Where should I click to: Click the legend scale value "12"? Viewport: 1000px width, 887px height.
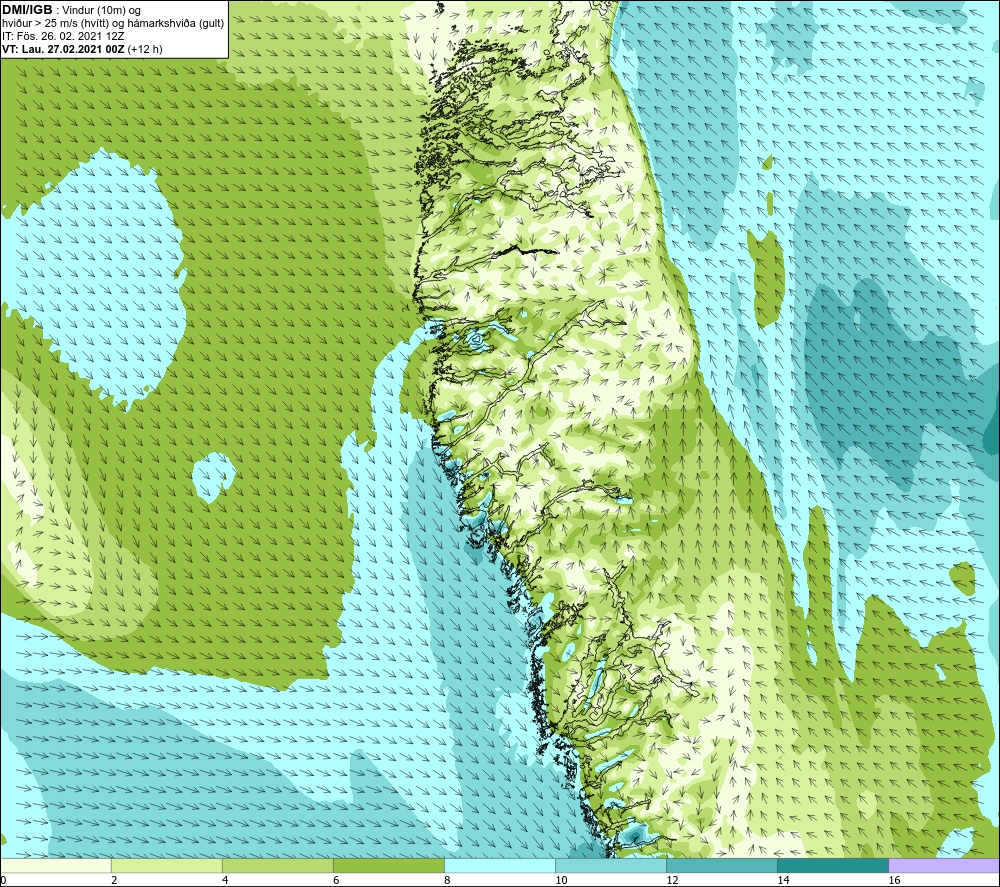(x=672, y=880)
